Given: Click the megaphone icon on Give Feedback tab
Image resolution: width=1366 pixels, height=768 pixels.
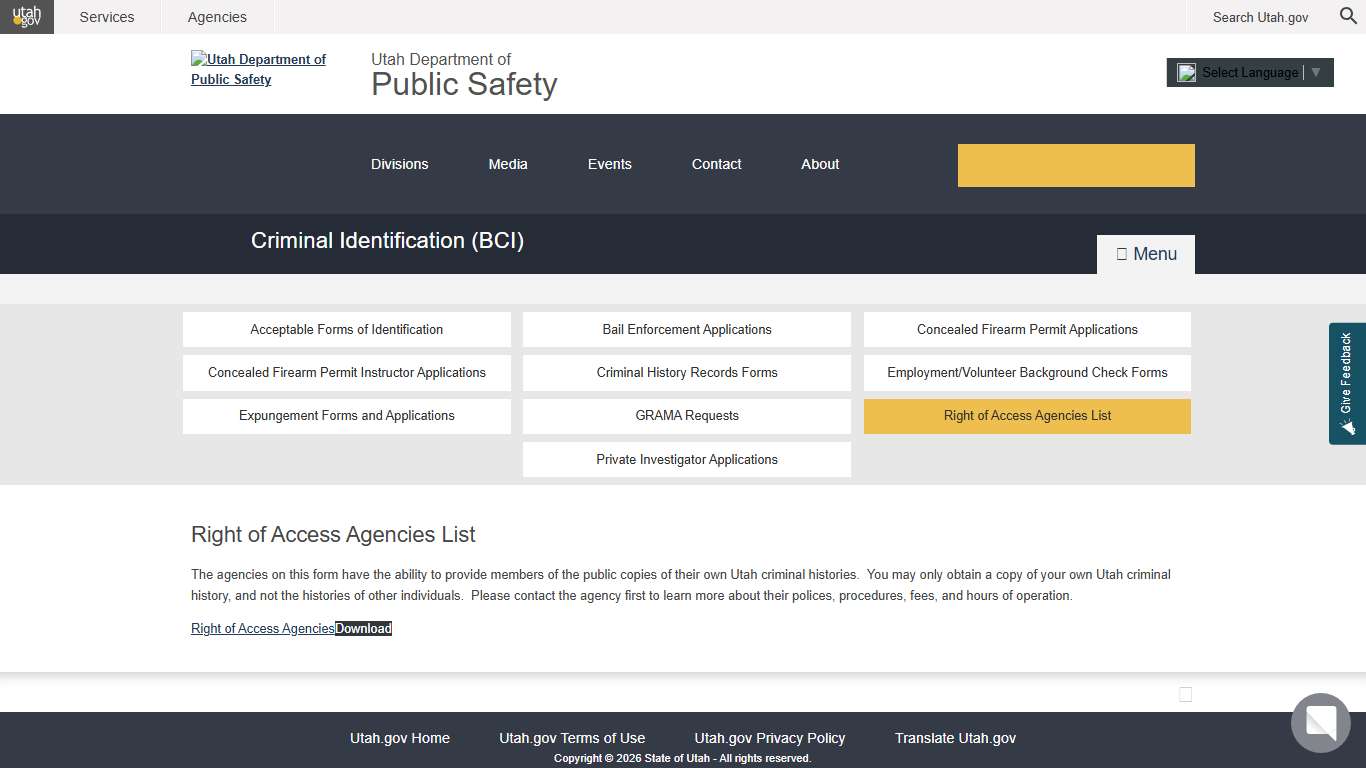Looking at the screenshot, I should [1347, 428].
